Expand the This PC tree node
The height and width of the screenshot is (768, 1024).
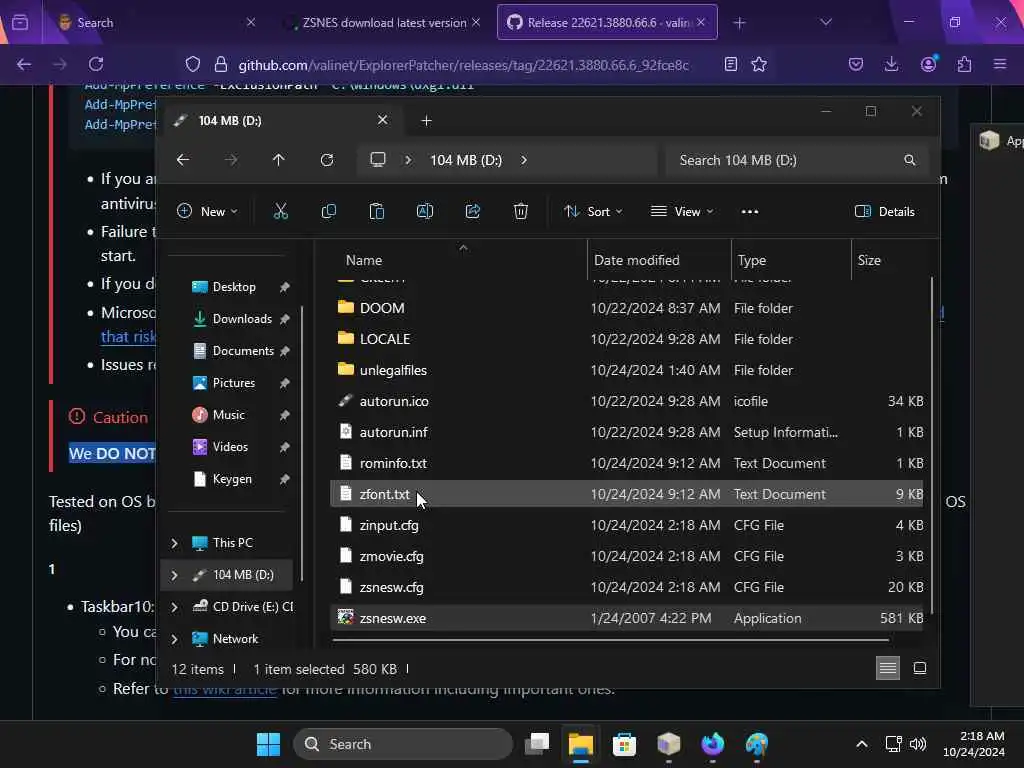click(174, 543)
